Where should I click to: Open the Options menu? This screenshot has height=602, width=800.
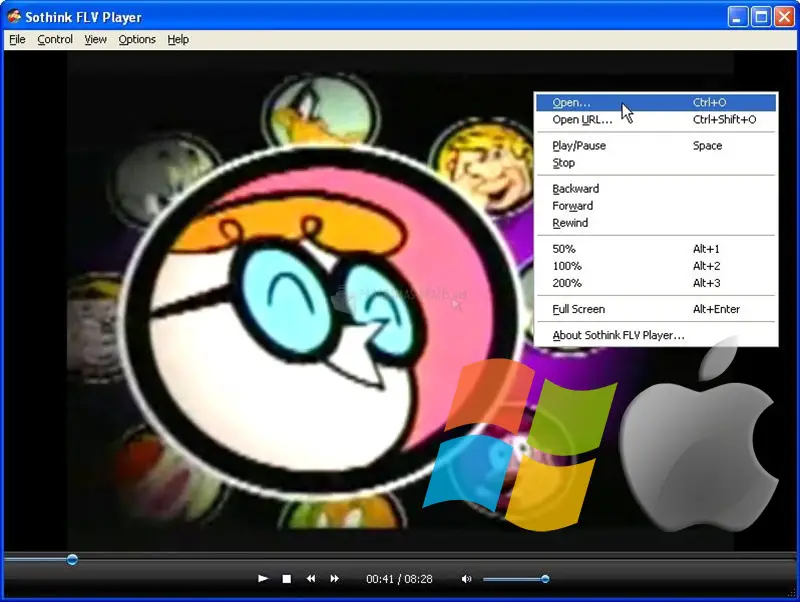(x=137, y=40)
